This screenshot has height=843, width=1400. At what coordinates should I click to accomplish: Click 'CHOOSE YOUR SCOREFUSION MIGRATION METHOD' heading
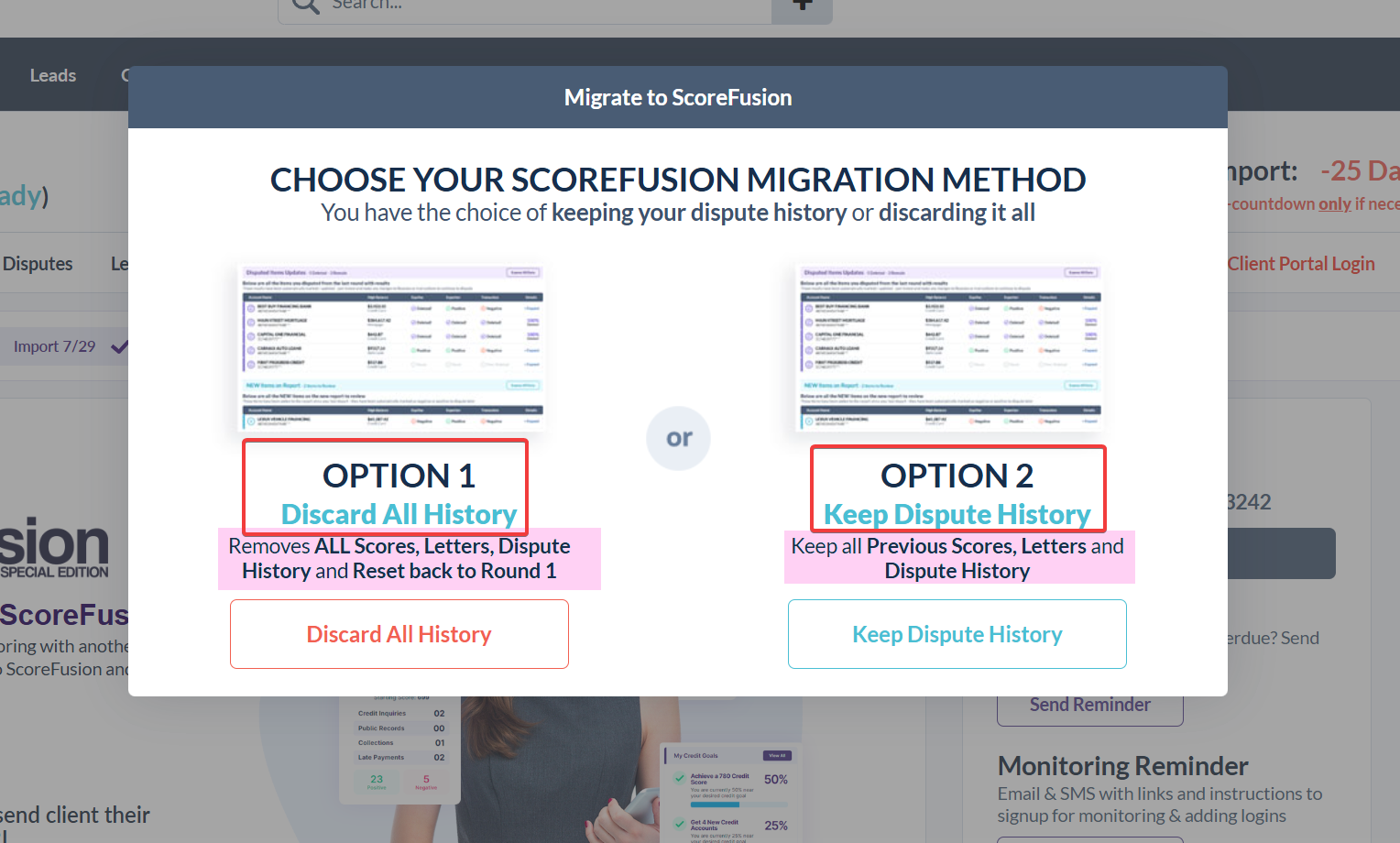click(x=678, y=180)
